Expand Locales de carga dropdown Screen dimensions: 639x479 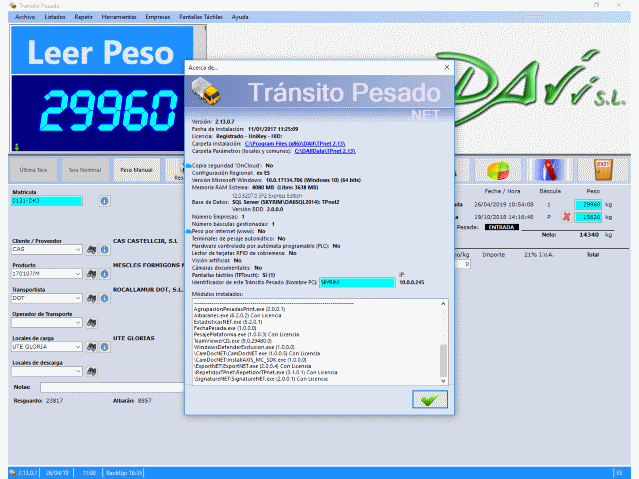[78, 347]
